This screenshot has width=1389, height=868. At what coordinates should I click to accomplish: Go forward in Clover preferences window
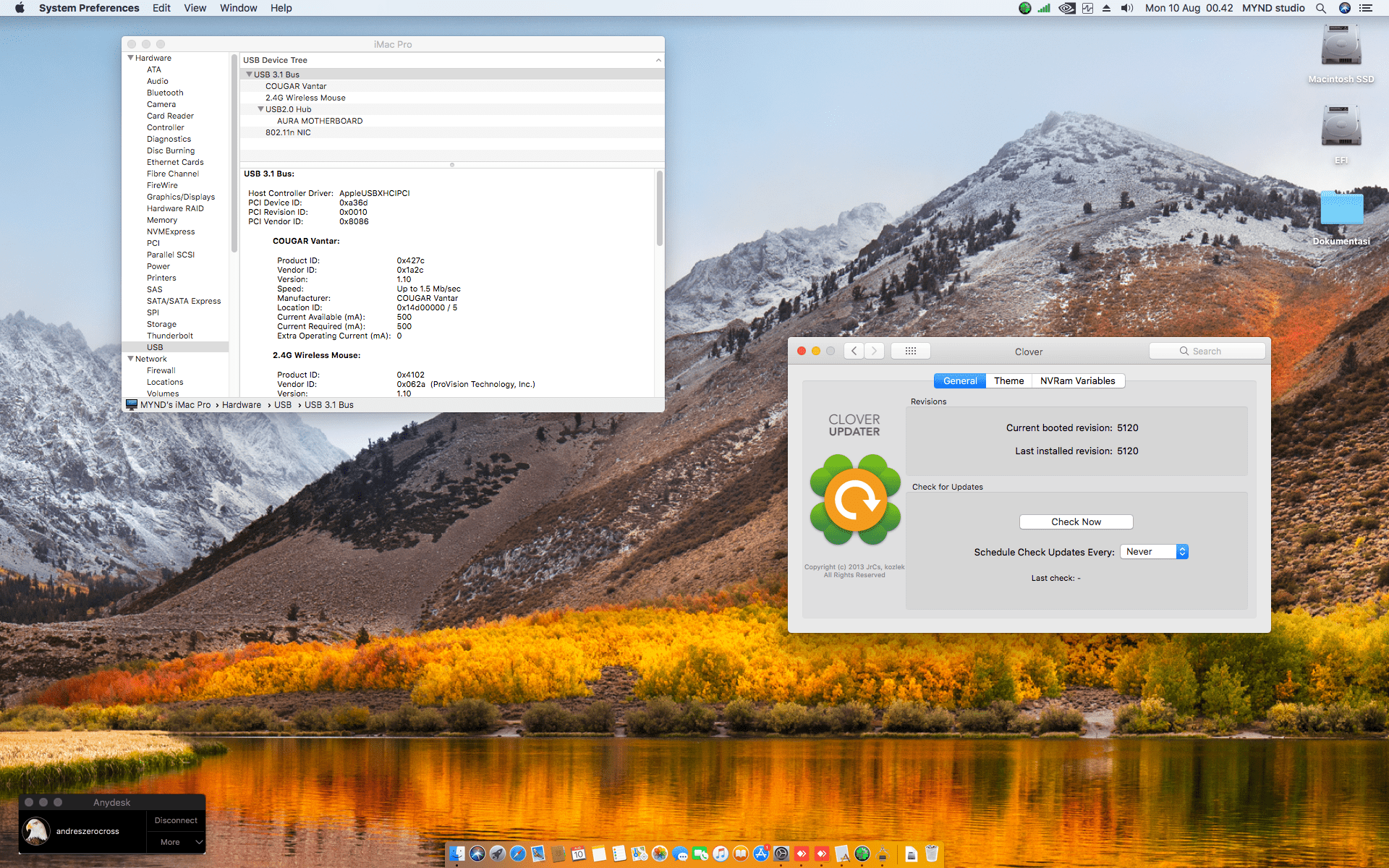click(x=874, y=351)
